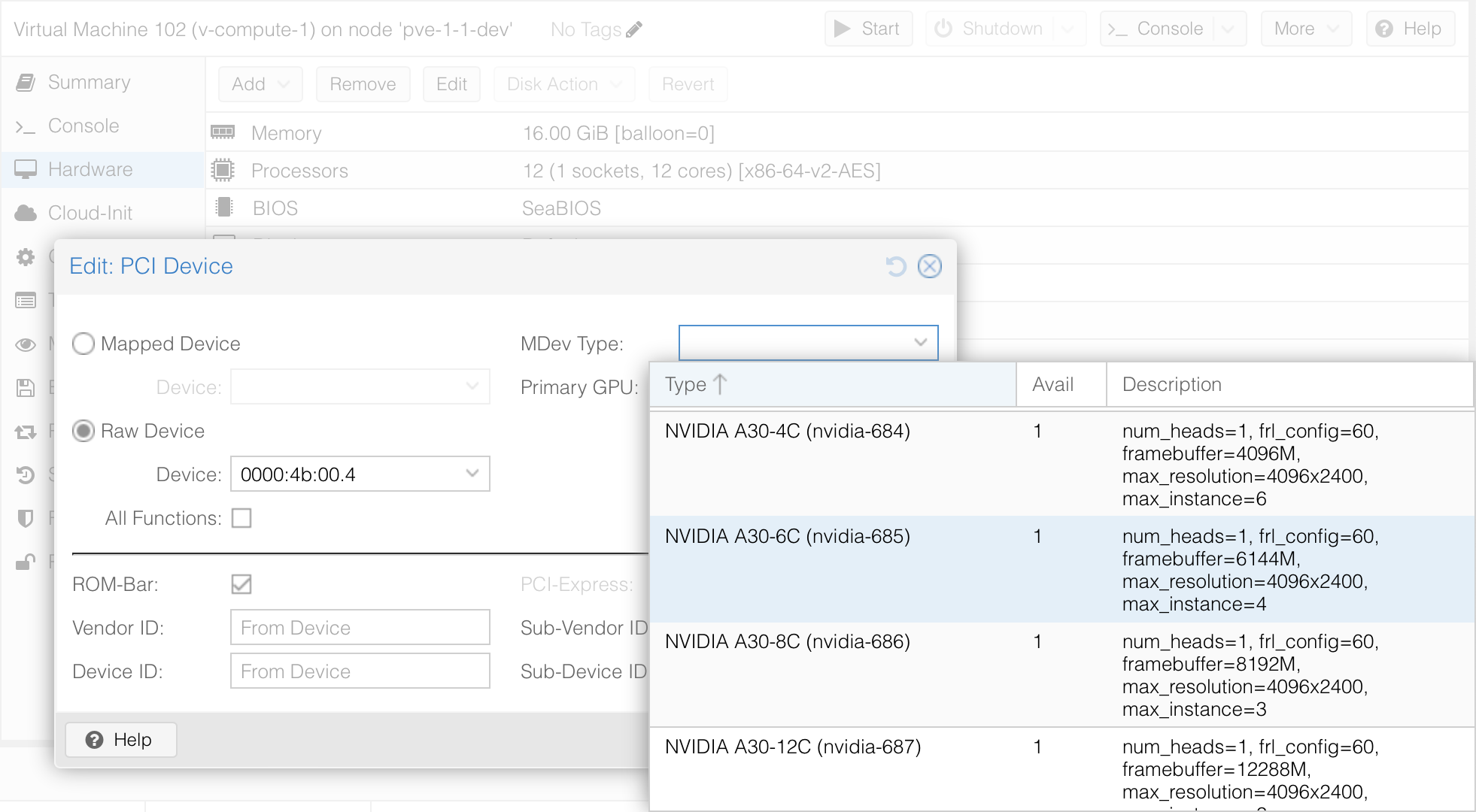Toggle the ROM-Bar checkbox
The height and width of the screenshot is (812, 1476).
tap(241, 584)
